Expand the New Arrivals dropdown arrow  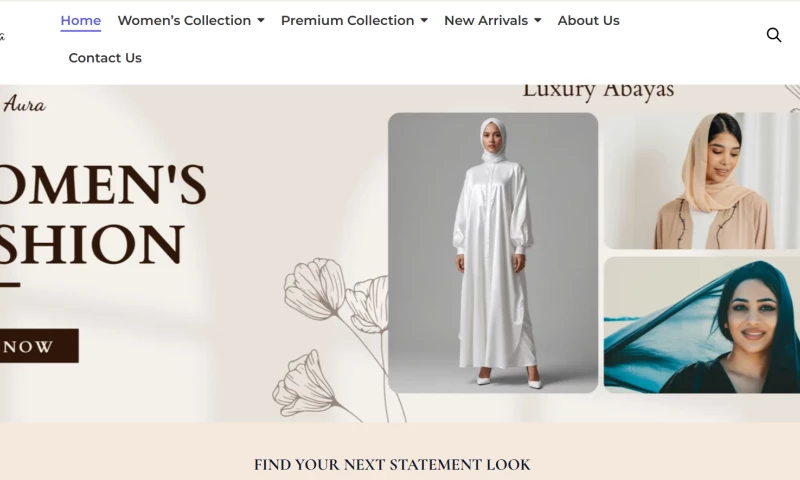[538, 20]
